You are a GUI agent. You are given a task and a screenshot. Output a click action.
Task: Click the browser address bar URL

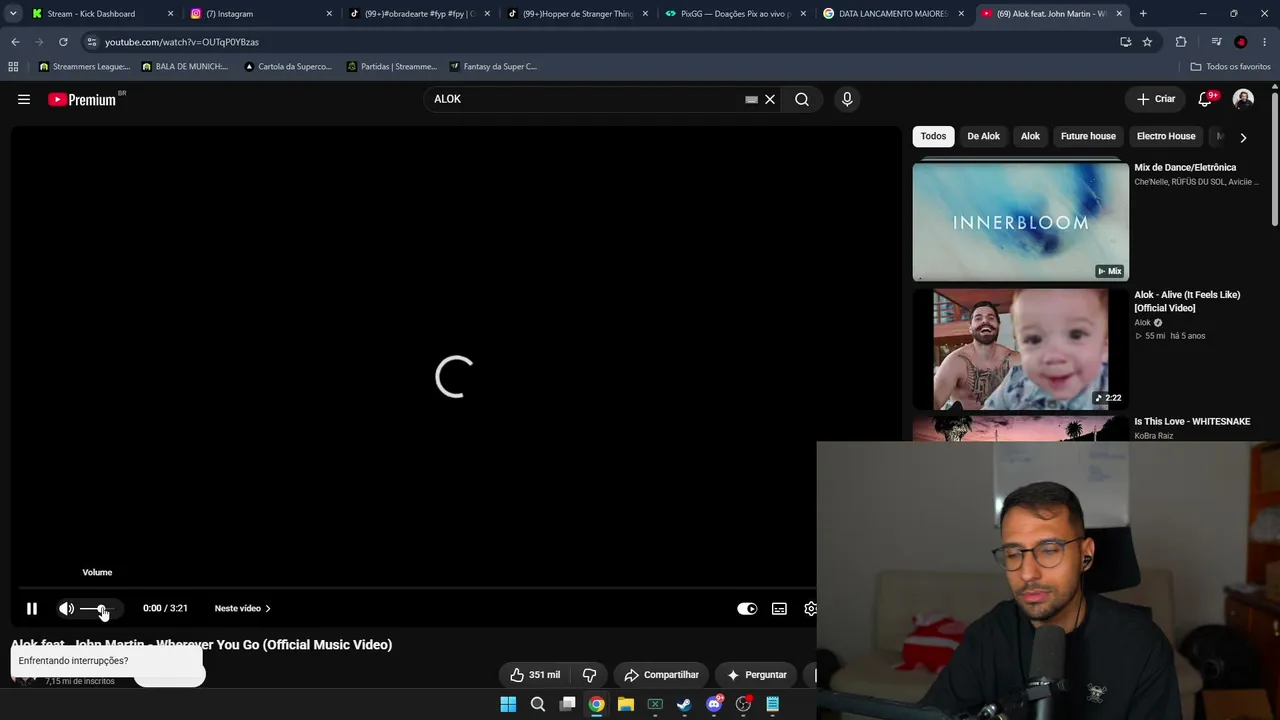182,42
